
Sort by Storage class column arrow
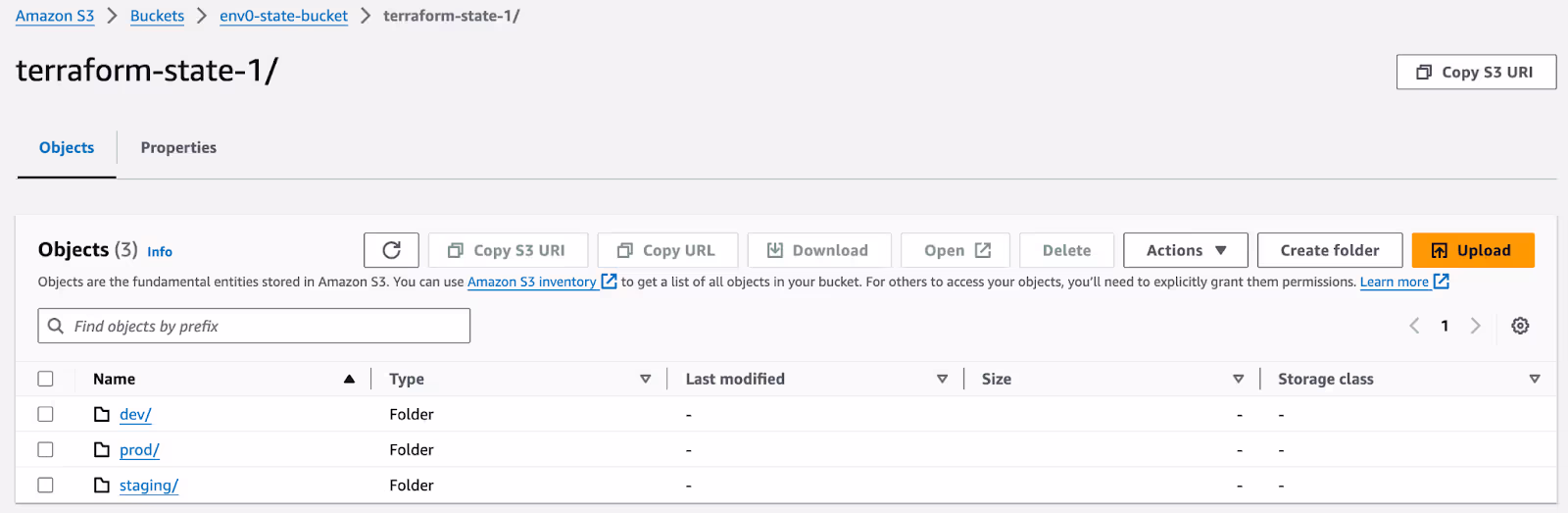coord(1535,379)
